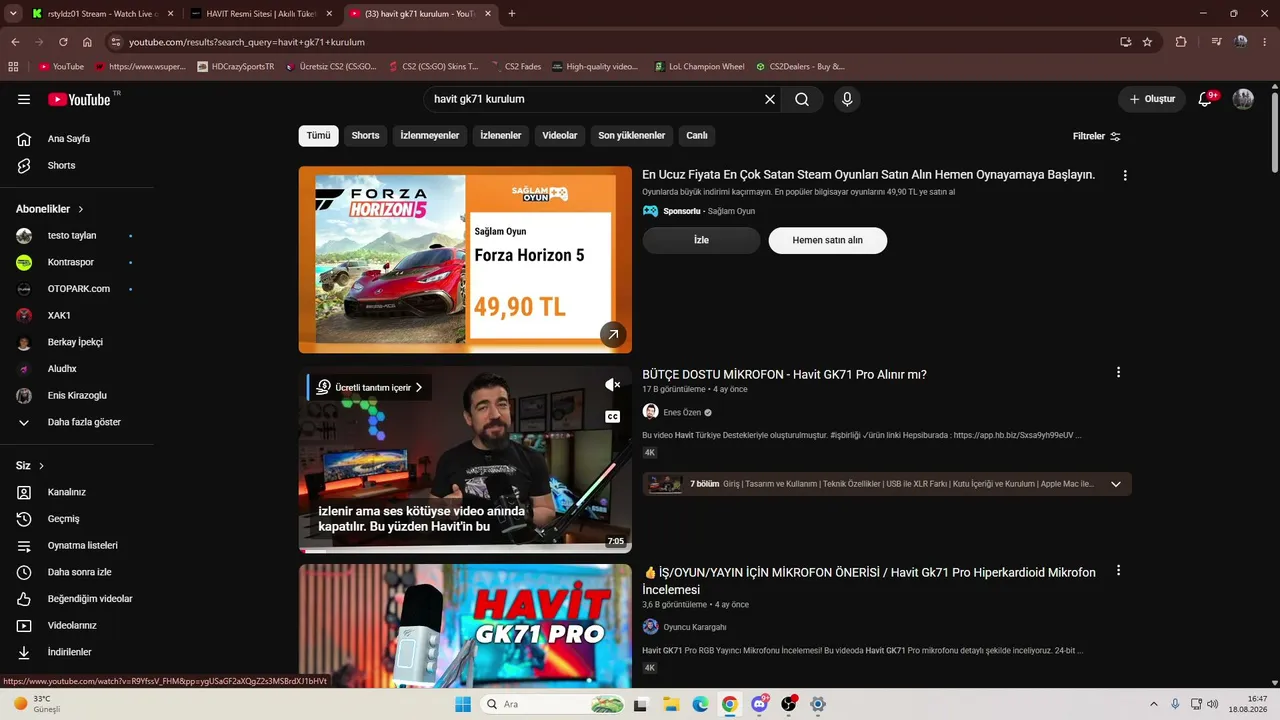Image resolution: width=1280 pixels, height=720 pixels.
Task: Open the Enes Özen channel link
Action: tap(682, 412)
